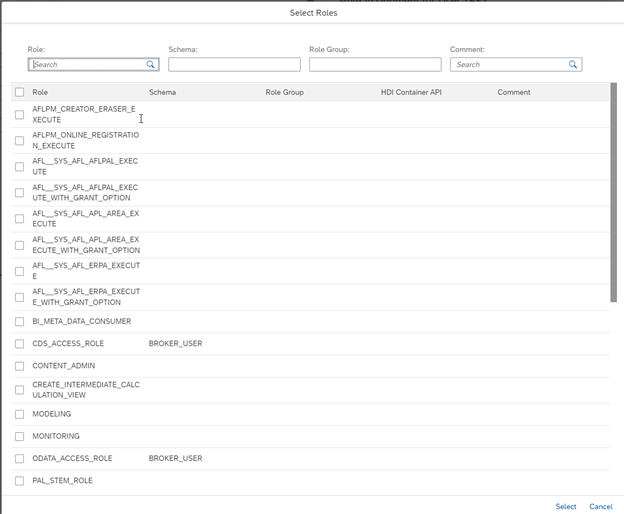624x514 pixels.
Task: Focus the Schema filter input field
Action: pyautogui.click(x=234, y=64)
